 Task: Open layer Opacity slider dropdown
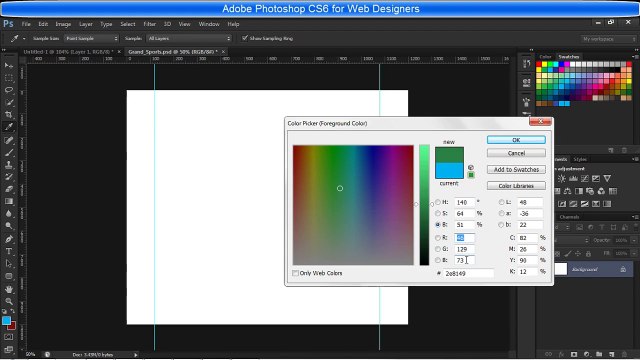(633, 240)
